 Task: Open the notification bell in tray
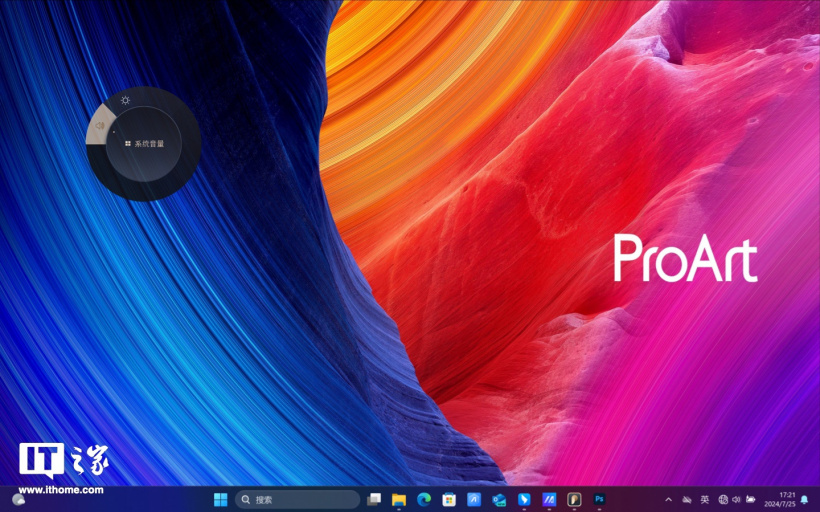[805, 499]
